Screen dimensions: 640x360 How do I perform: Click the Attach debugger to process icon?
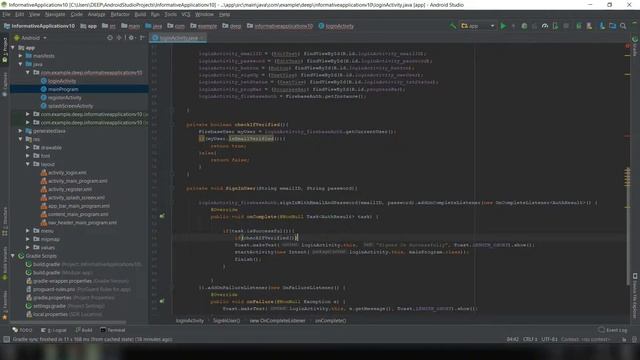pyautogui.click(x=555, y=26)
